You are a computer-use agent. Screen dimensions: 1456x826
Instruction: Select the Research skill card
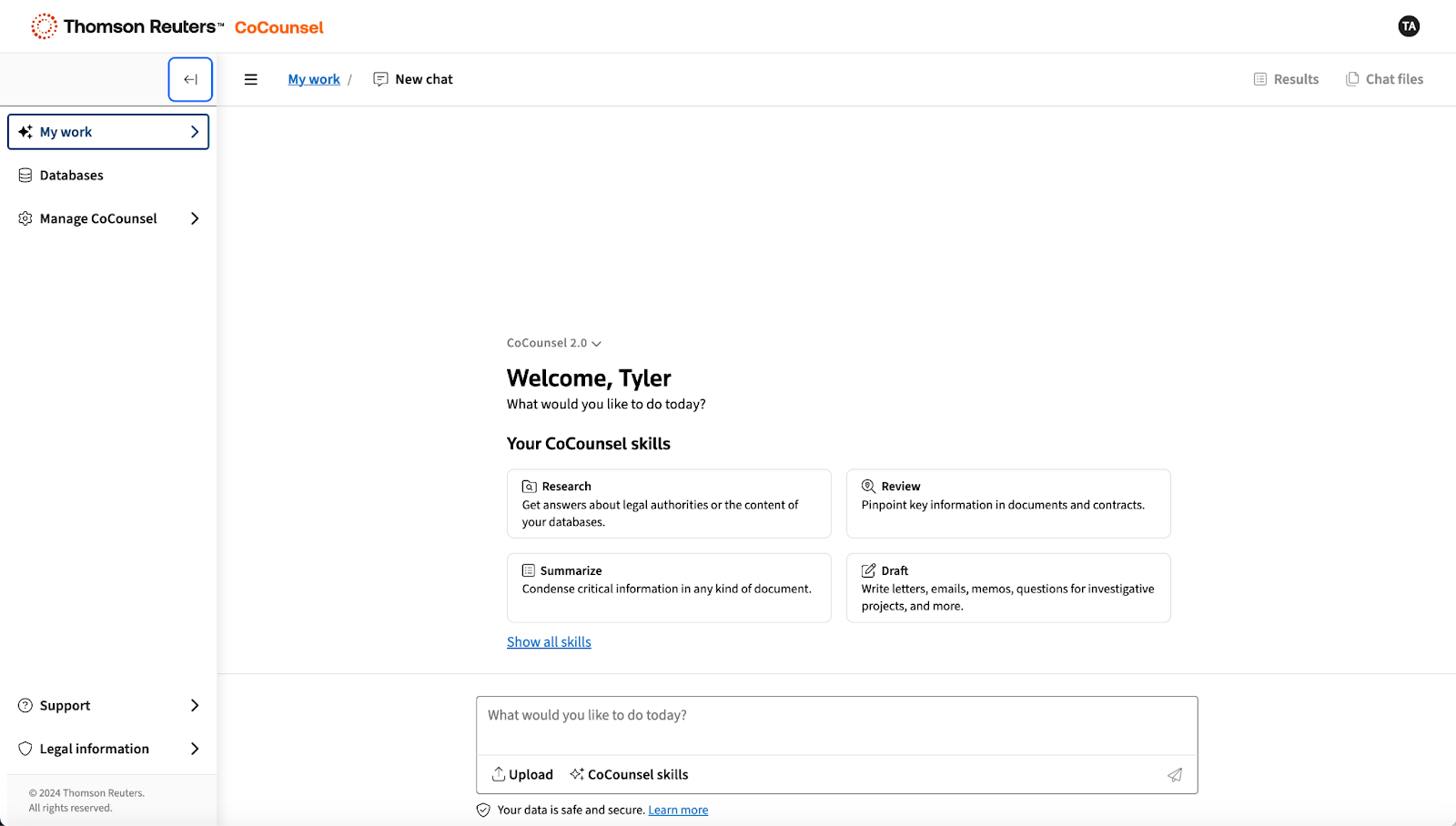click(669, 503)
